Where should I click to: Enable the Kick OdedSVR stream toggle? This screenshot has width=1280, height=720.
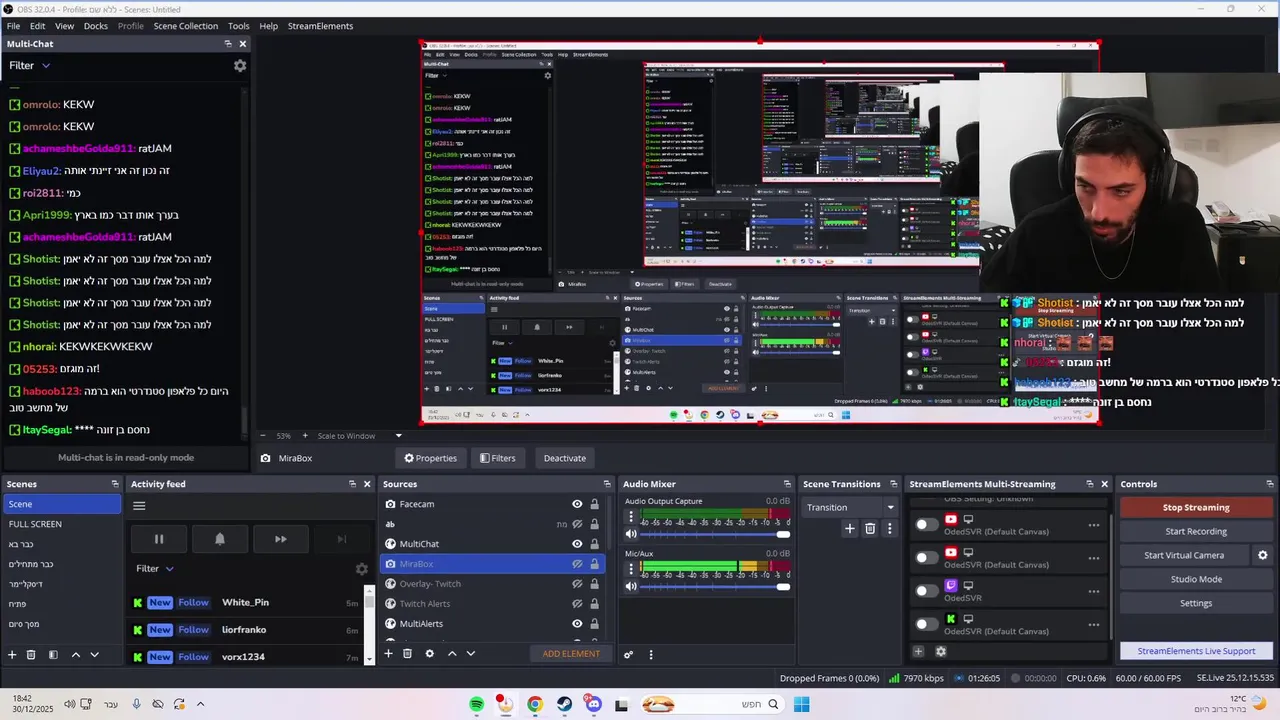tap(927, 624)
